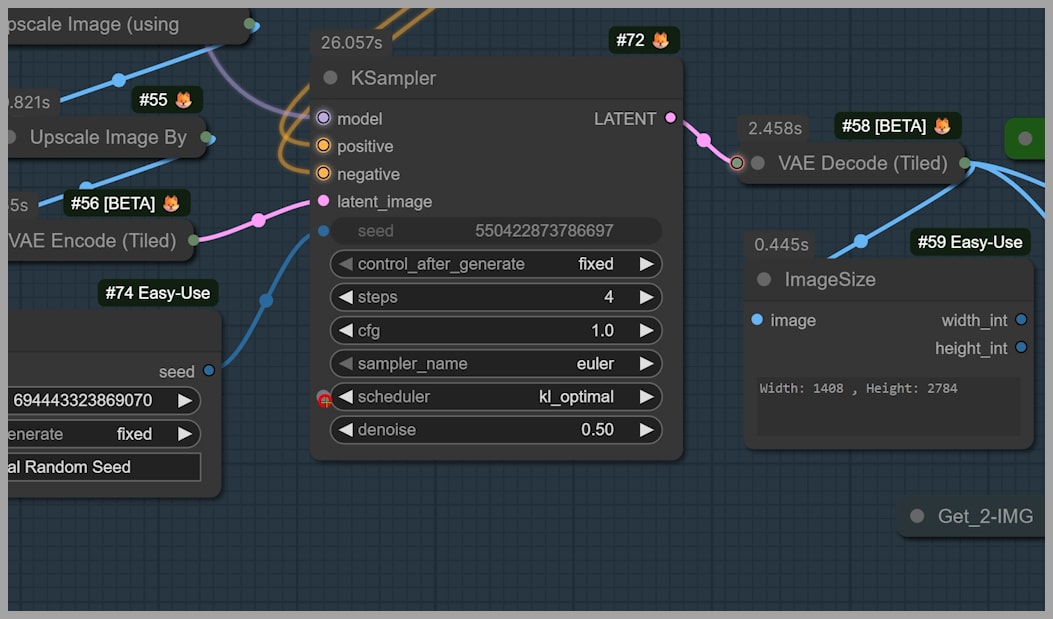Image resolution: width=1053 pixels, height=619 pixels.
Task: Click the KSampler LATENT output port
Action: [670, 118]
